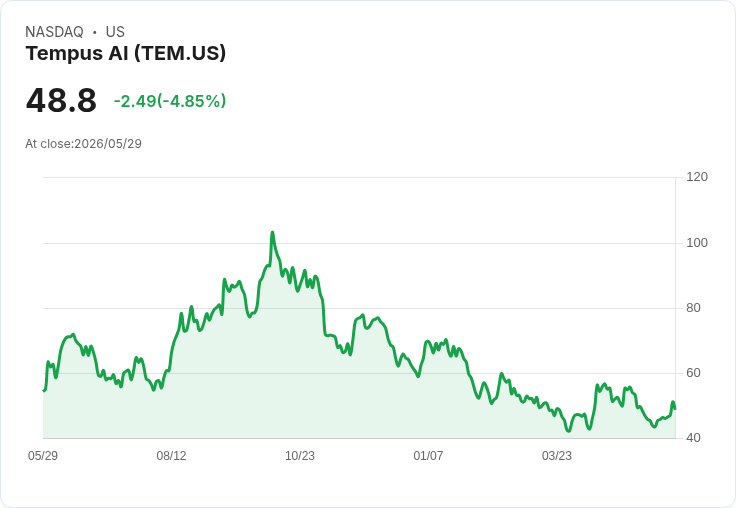This screenshot has height=508, width=736.
Task: Click the 03/23 date label on x-axis
Action: point(557,456)
